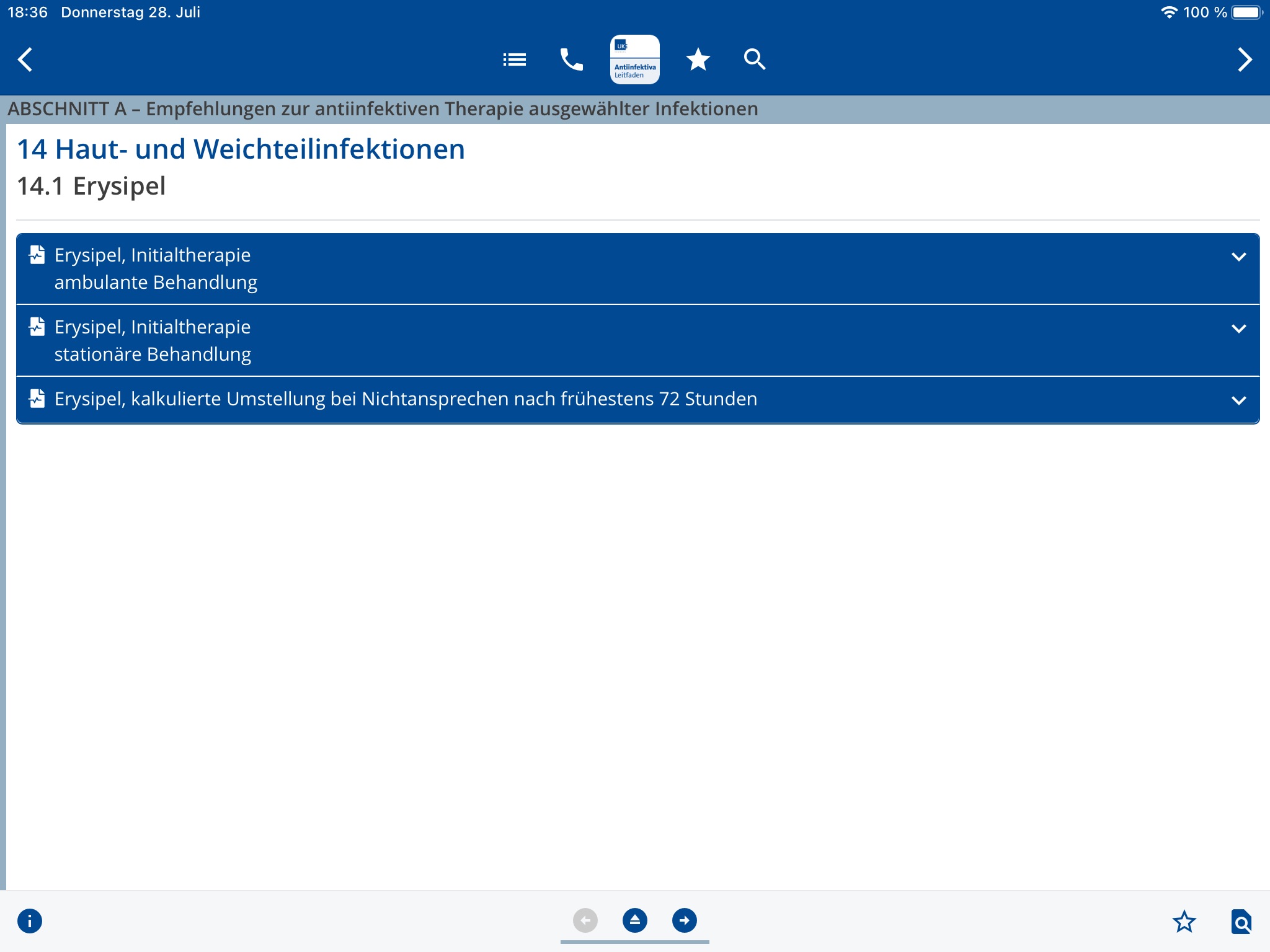The width and height of the screenshot is (1270, 952).
Task: Expand kalkulierte Umstellung chevron
Action: [x=1239, y=400]
